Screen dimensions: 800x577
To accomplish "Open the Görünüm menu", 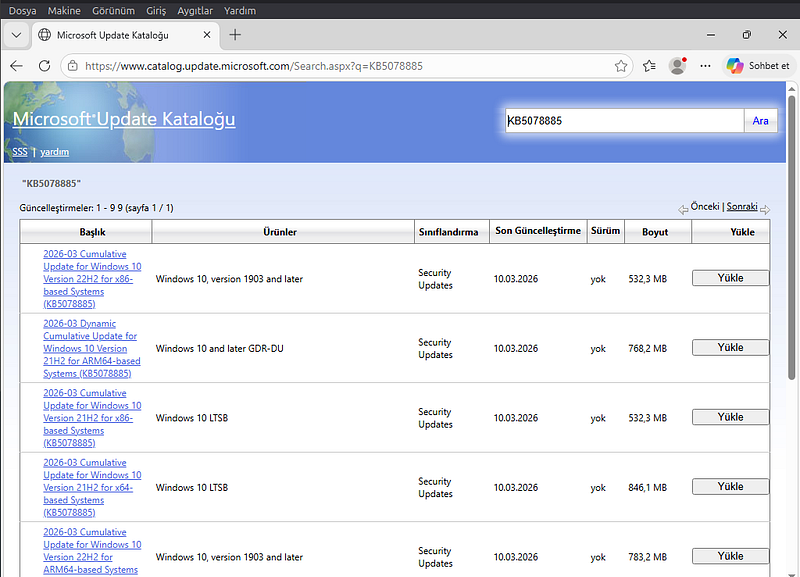I will click(x=113, y=11).
